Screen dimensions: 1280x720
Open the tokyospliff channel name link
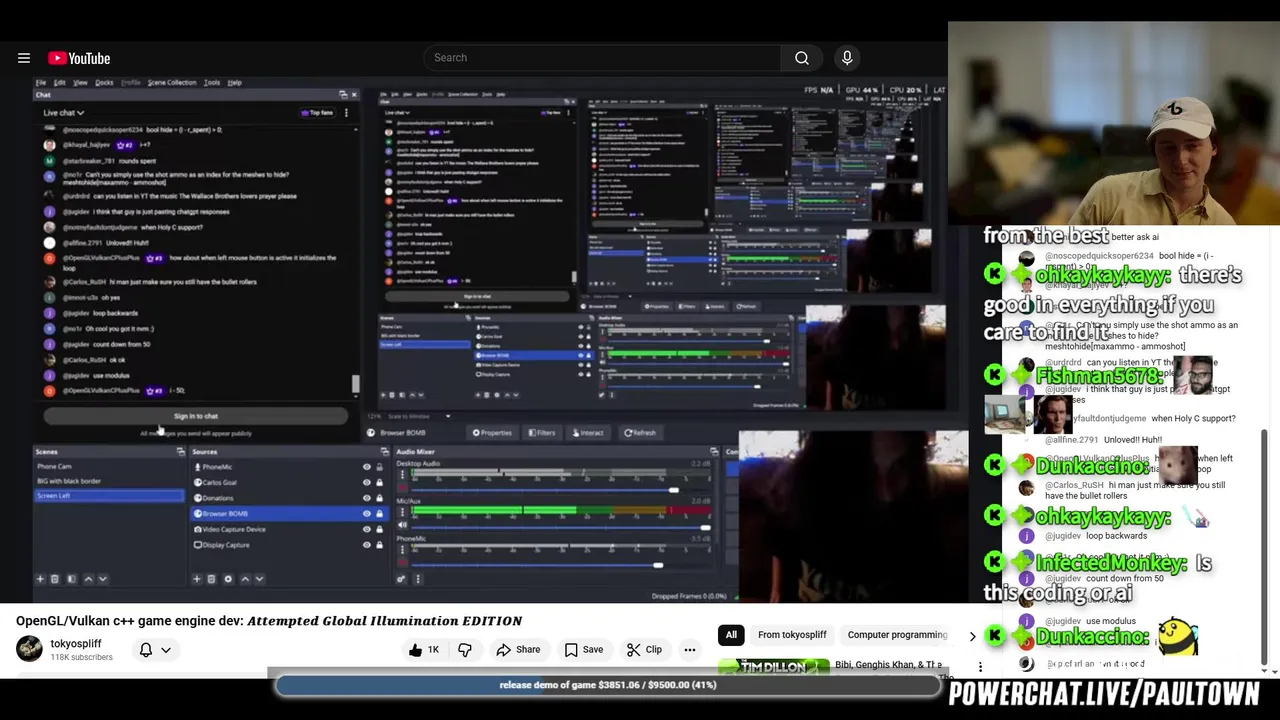click(x=76, y=644)
